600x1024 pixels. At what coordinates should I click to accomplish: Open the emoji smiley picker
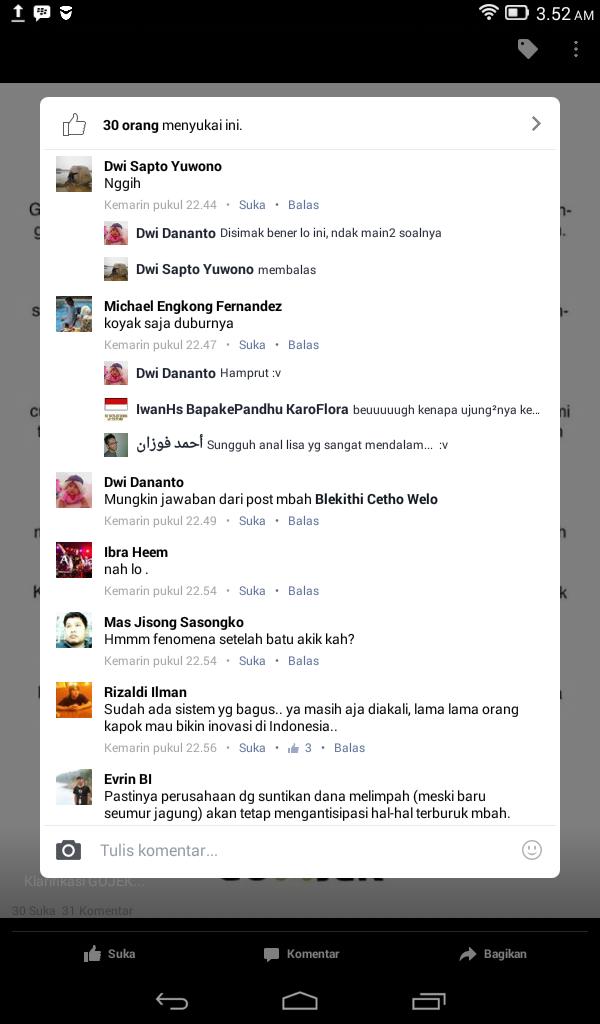point(531,850)
